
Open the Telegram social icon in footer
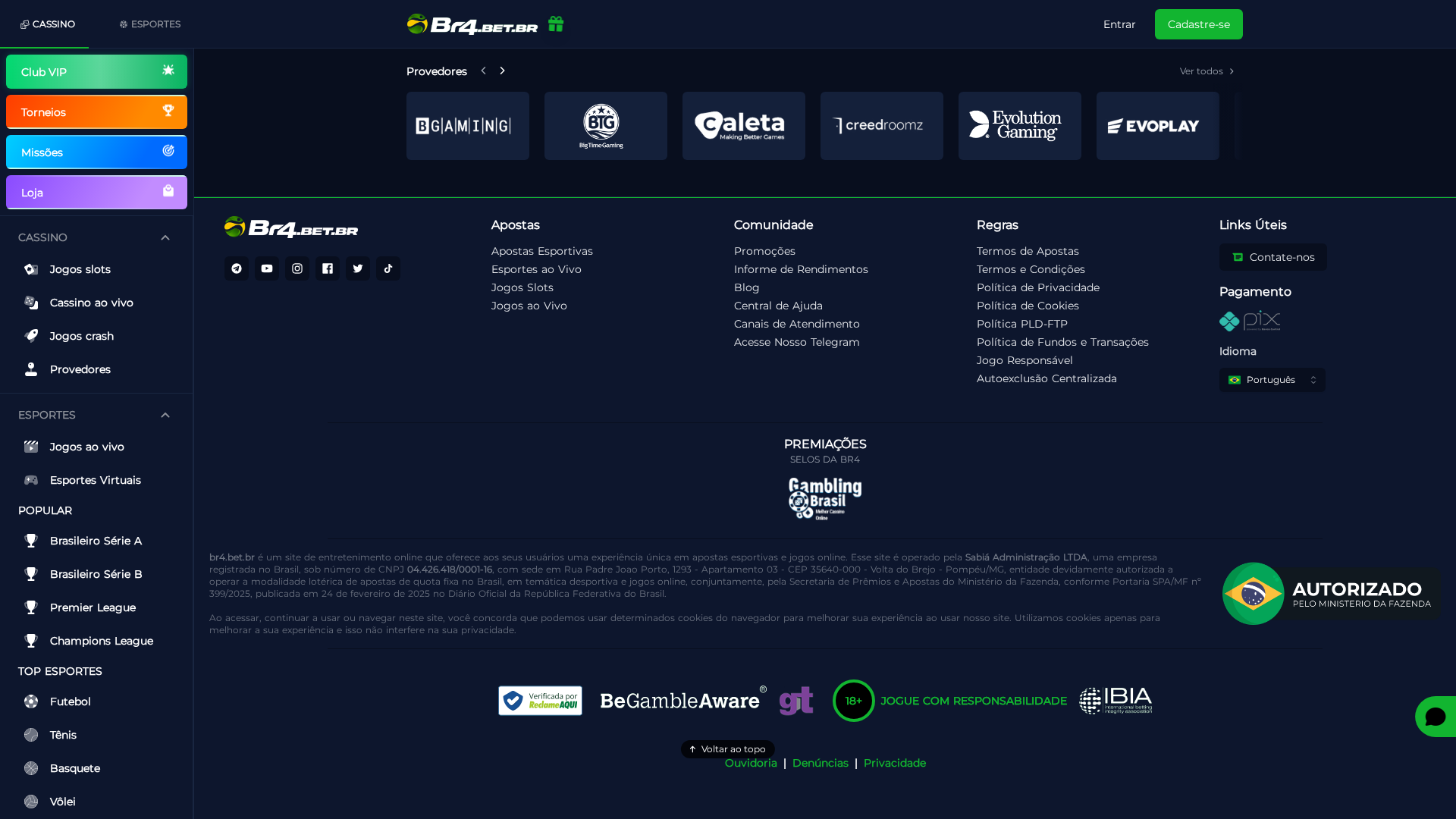click(x=237, y=268)
